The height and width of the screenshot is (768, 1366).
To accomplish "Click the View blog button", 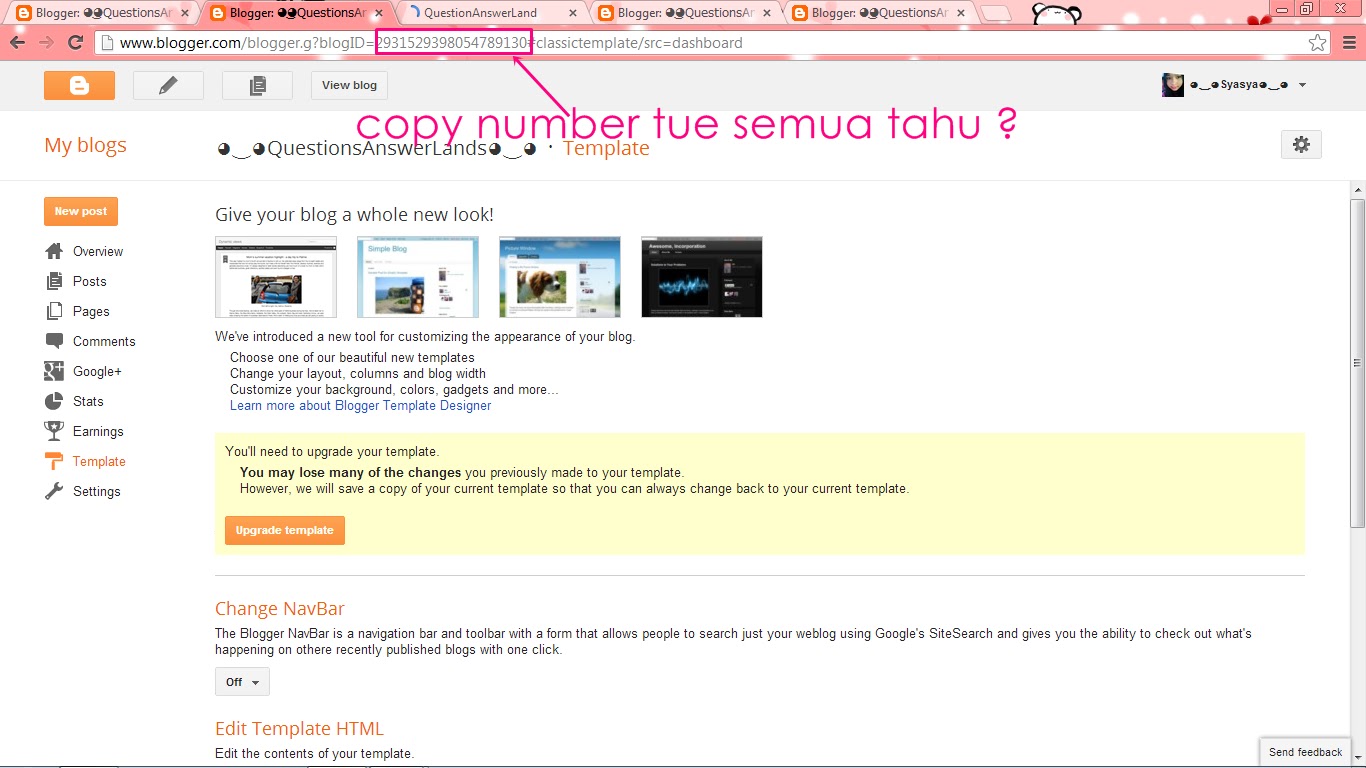I will (x=349, y=85).
